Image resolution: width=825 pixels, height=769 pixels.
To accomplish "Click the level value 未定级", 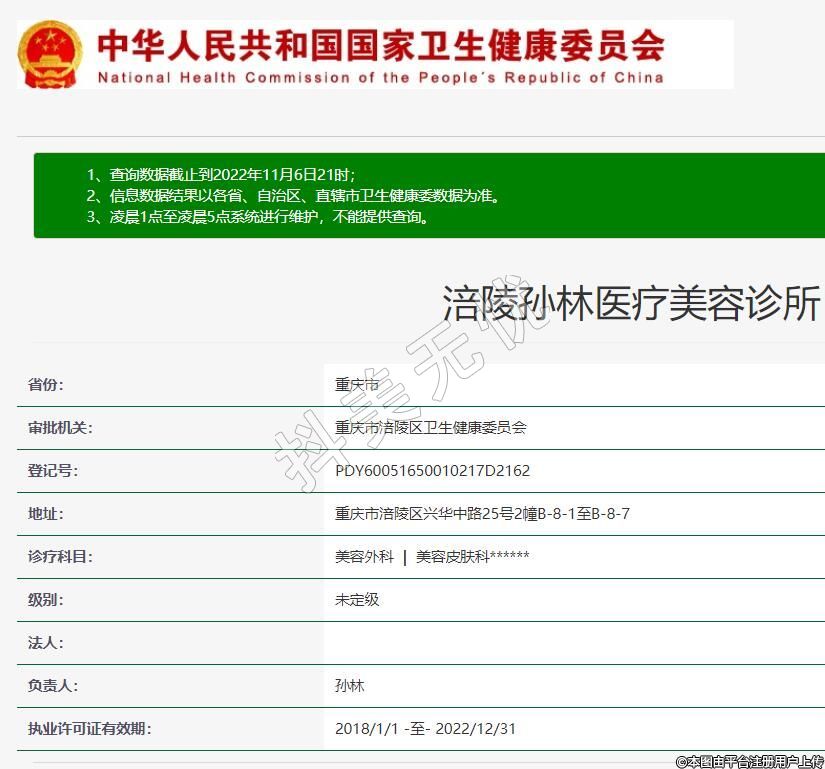I will click(x=357, y=600).
